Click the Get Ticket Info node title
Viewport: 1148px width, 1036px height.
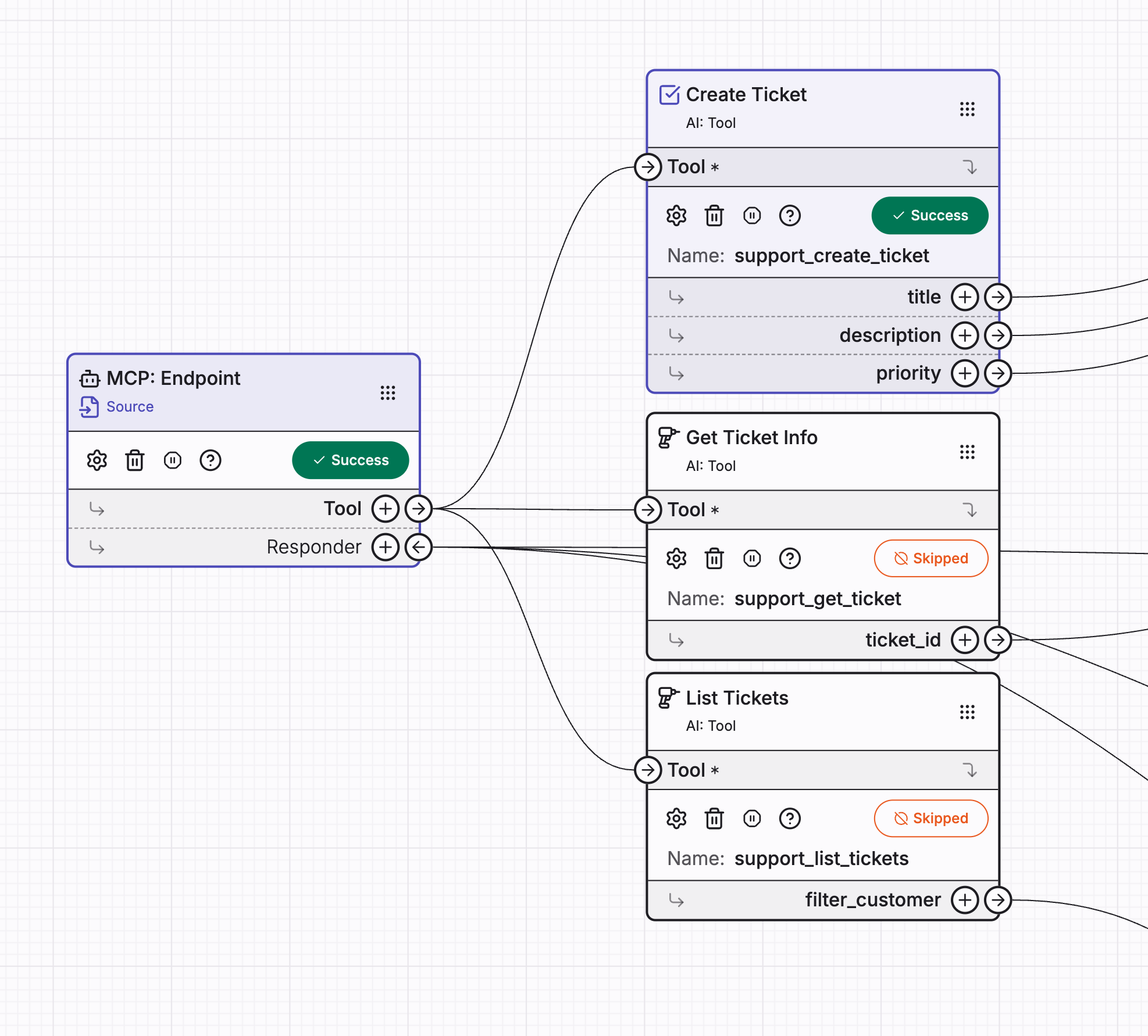751,438
